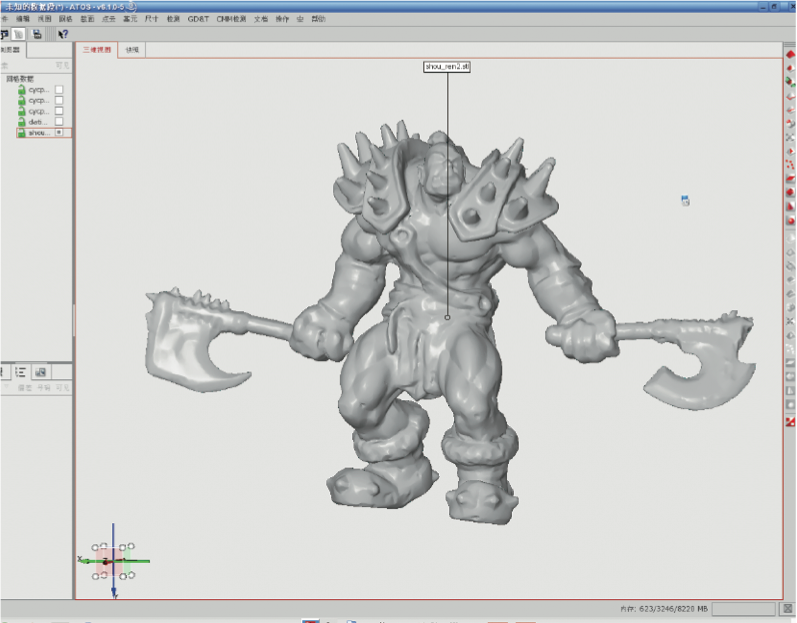Open the 编辑 menu
797x623 pixels.
(x=23, y=19)
